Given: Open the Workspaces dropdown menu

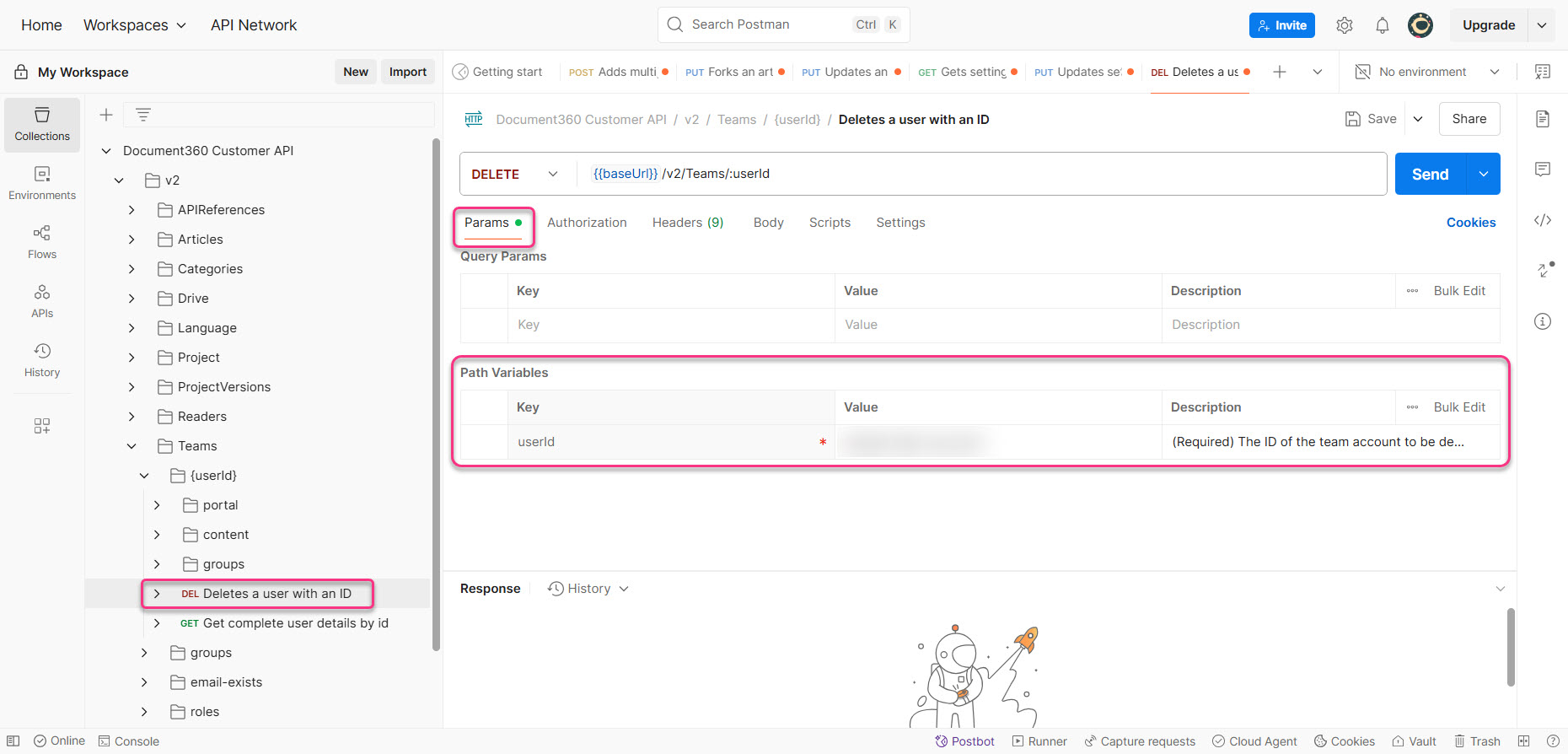Looking at the screenshot, I should [x=135, y=25].
